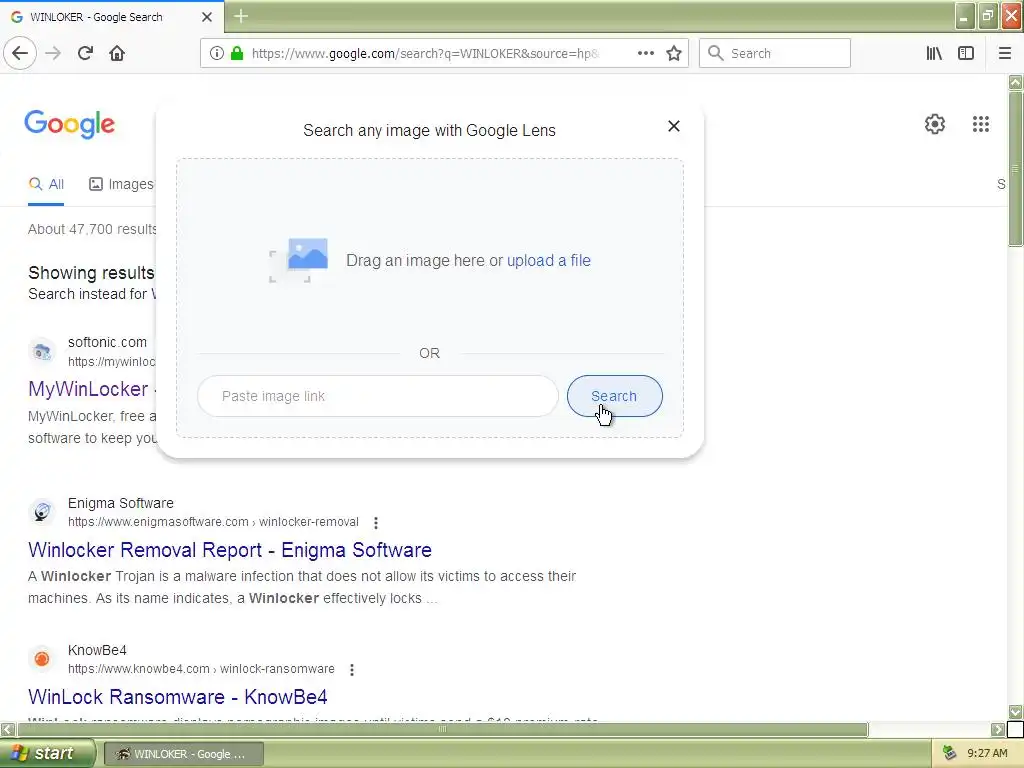Click the 9:27 AM taskbar clock
The image size is (1024, 768).
[x=987, y=754]
